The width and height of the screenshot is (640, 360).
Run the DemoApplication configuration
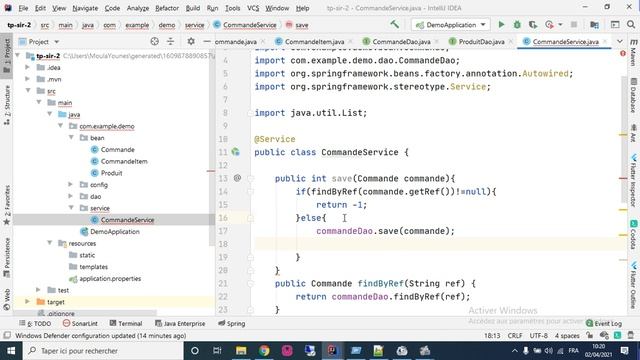click(501, 24)
